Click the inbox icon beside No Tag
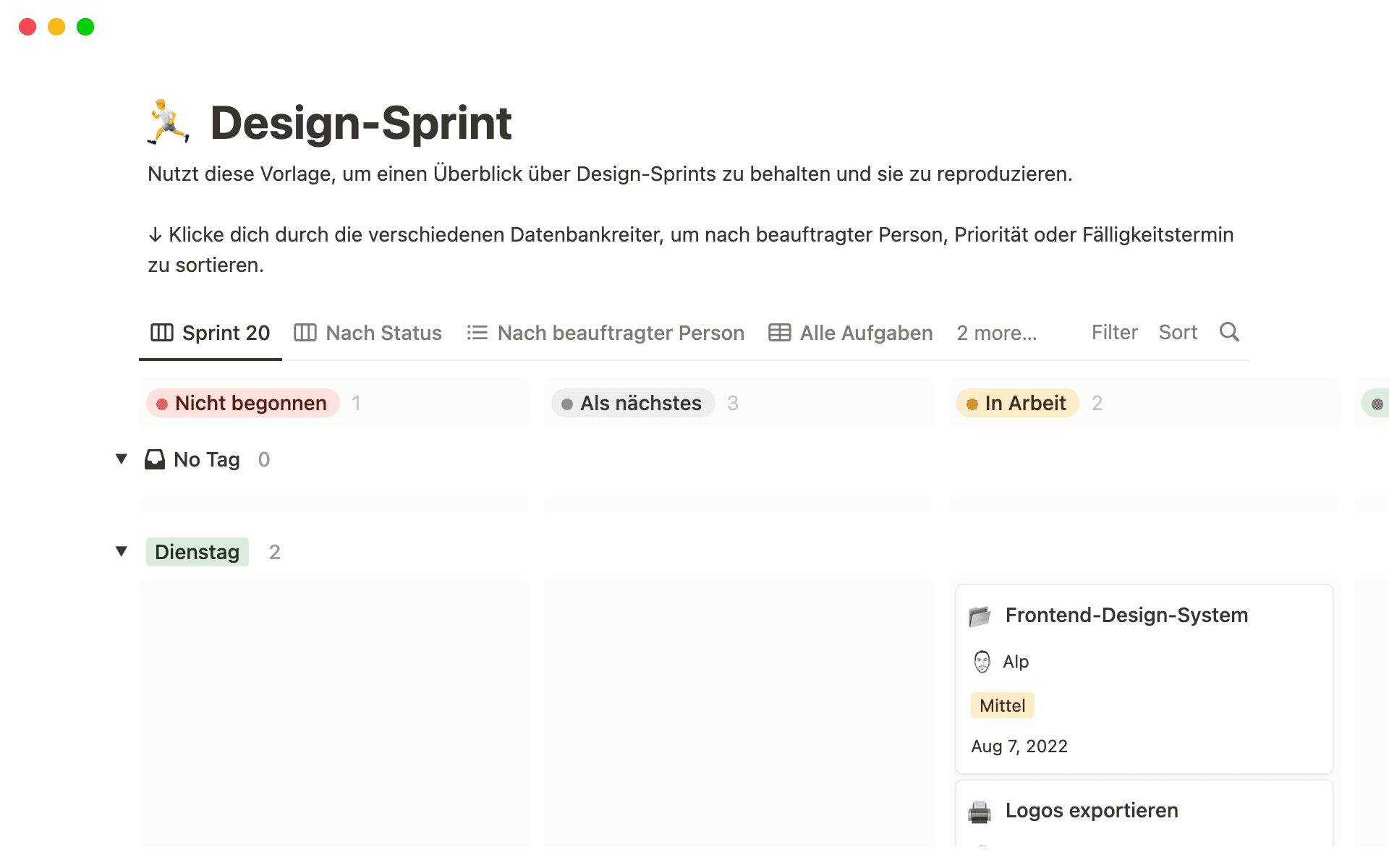This screenshot has width=1389, height=868. pos(155,459)
